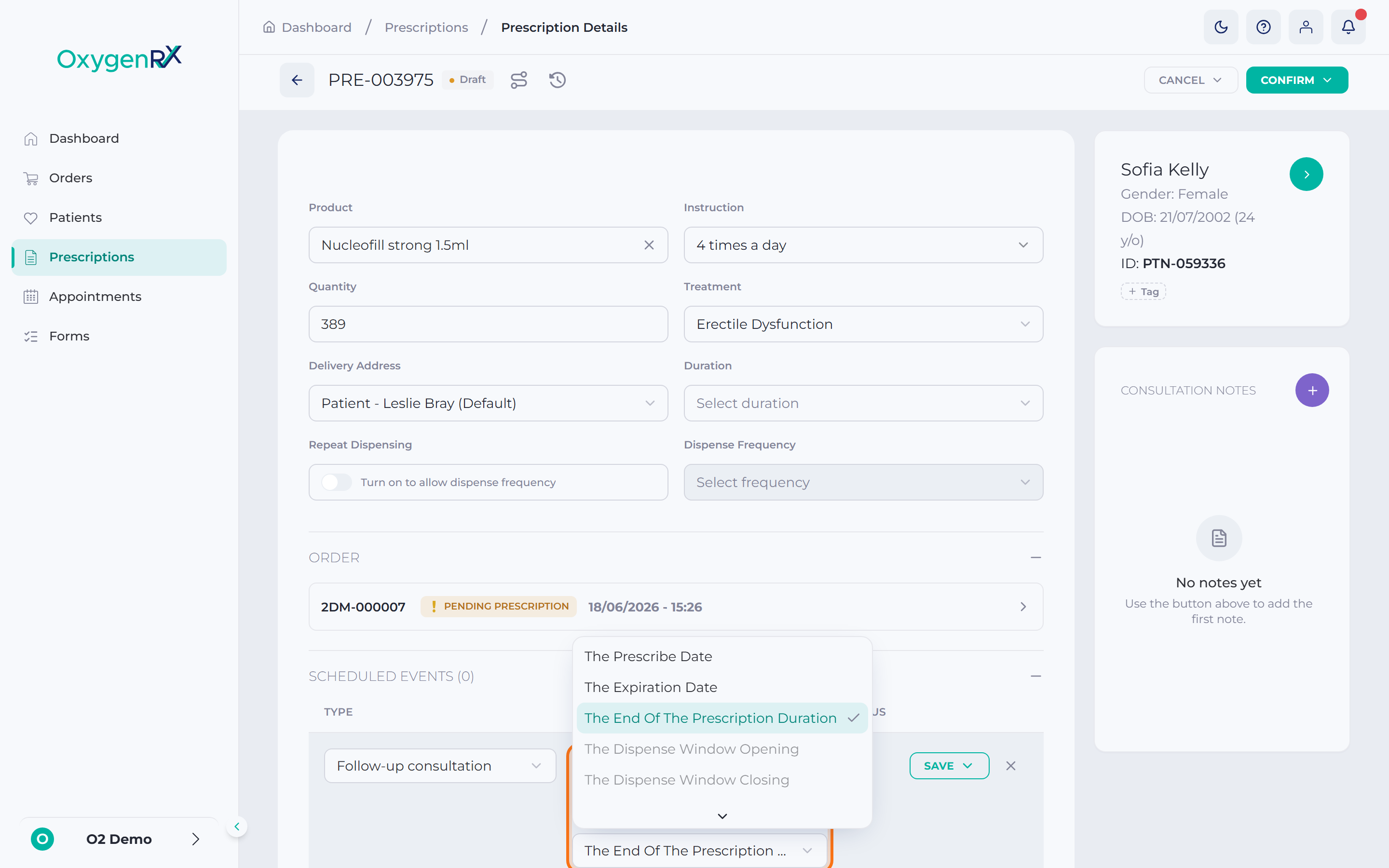Add a consultation note with plus button

1312,391
